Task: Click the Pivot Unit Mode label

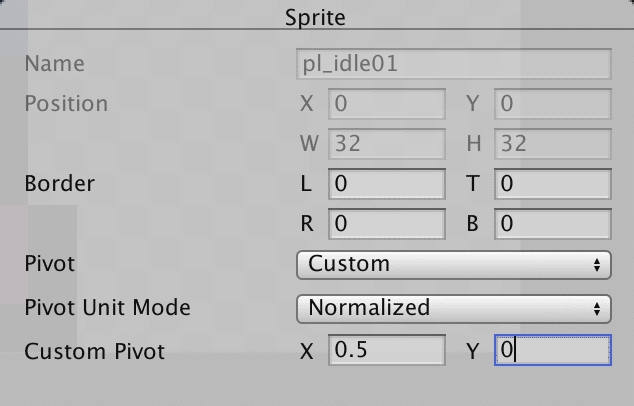Action: tap(107, 307)
